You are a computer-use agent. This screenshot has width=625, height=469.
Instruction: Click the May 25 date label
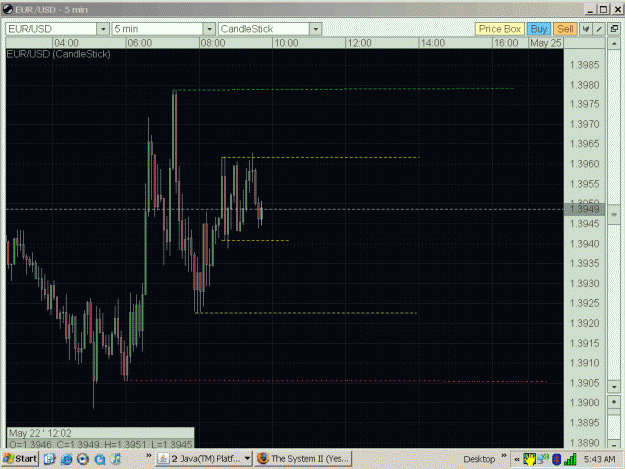[545, 43]
